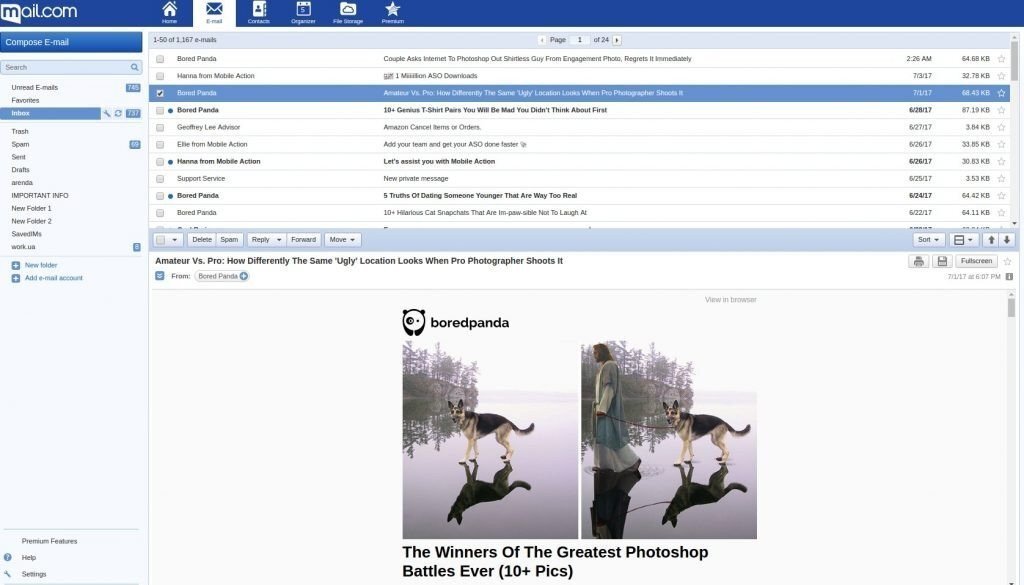Click the Compose E-mail button
The height and width of the screenshot is (585, 1024).
pos(71,42)
